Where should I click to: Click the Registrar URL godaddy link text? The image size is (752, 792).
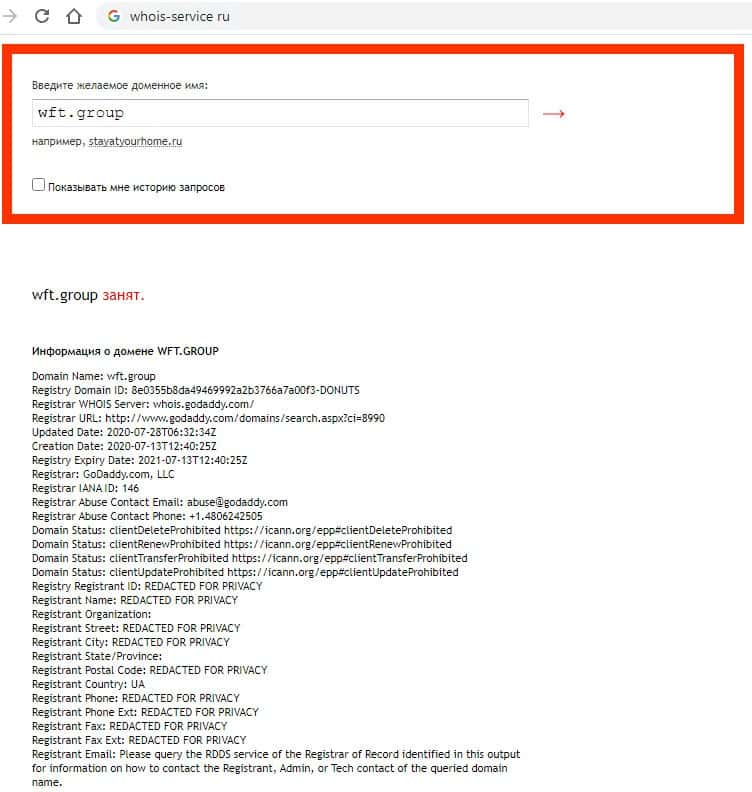(x=245, y=418)
